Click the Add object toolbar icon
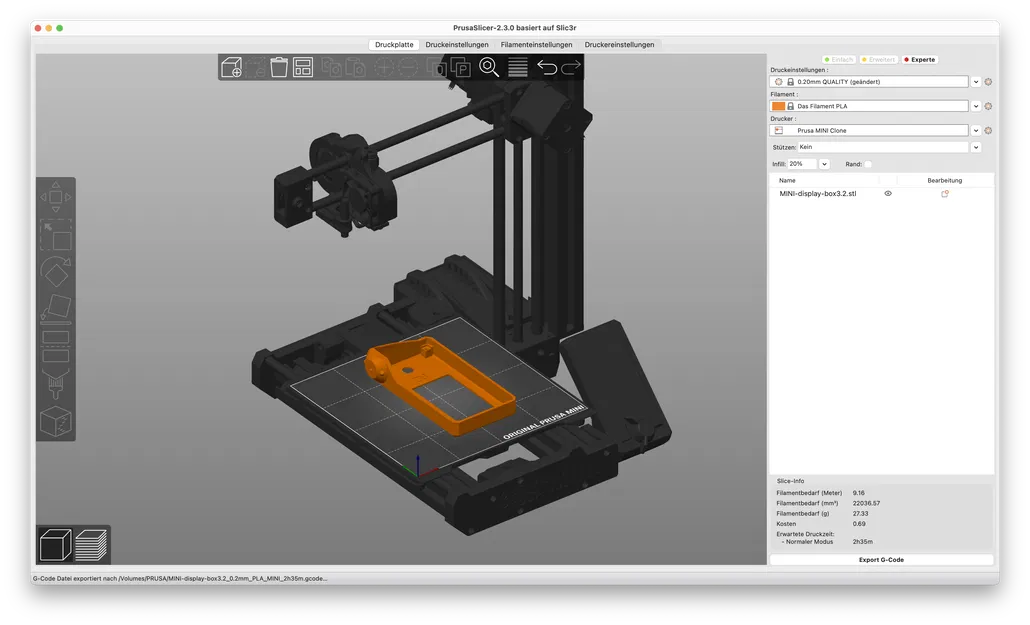 pyautogui.click(x=231, y=67)
